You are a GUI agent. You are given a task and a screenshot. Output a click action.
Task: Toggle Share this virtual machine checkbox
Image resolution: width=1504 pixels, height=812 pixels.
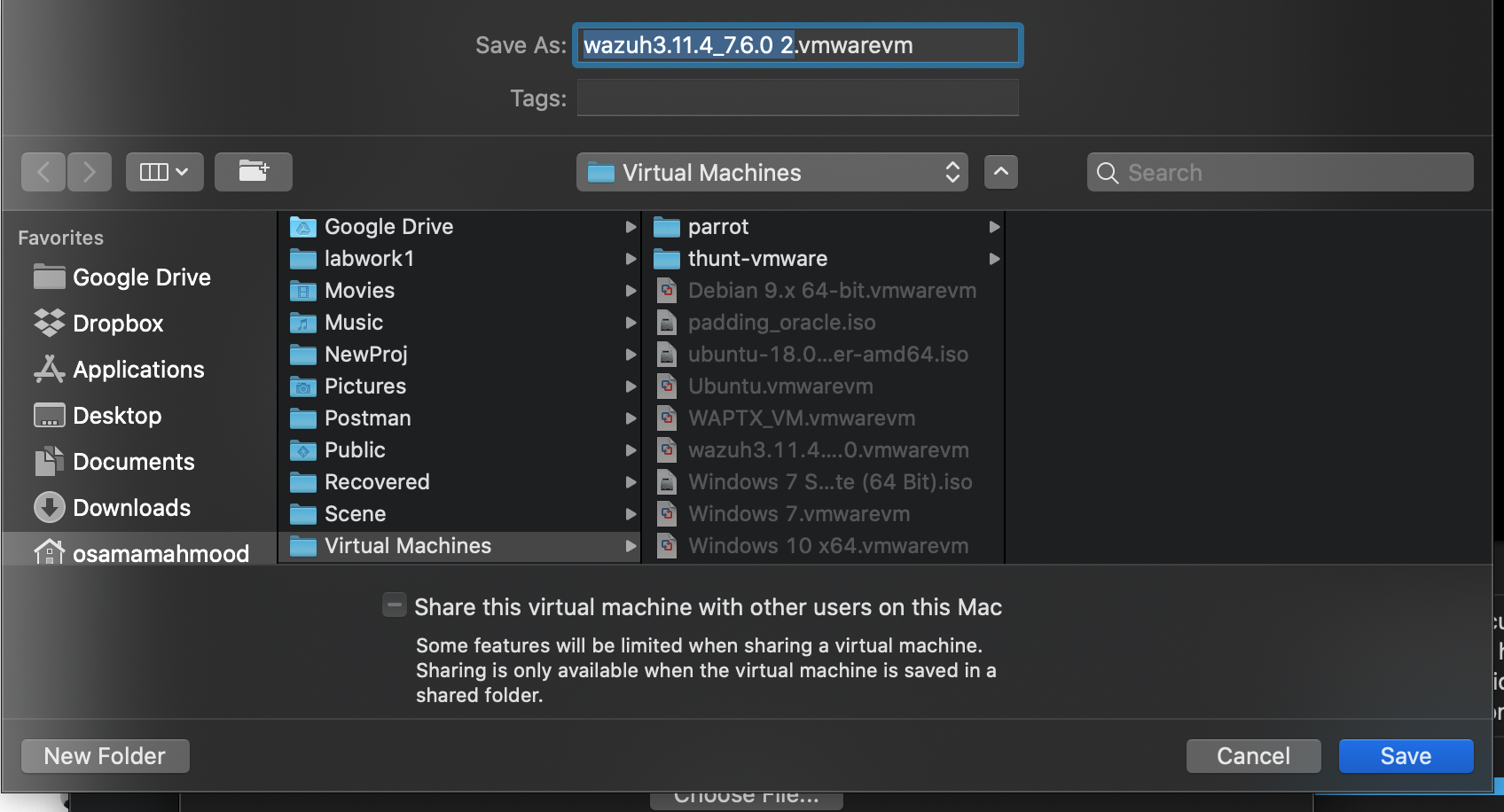click(x=395, y=605)
